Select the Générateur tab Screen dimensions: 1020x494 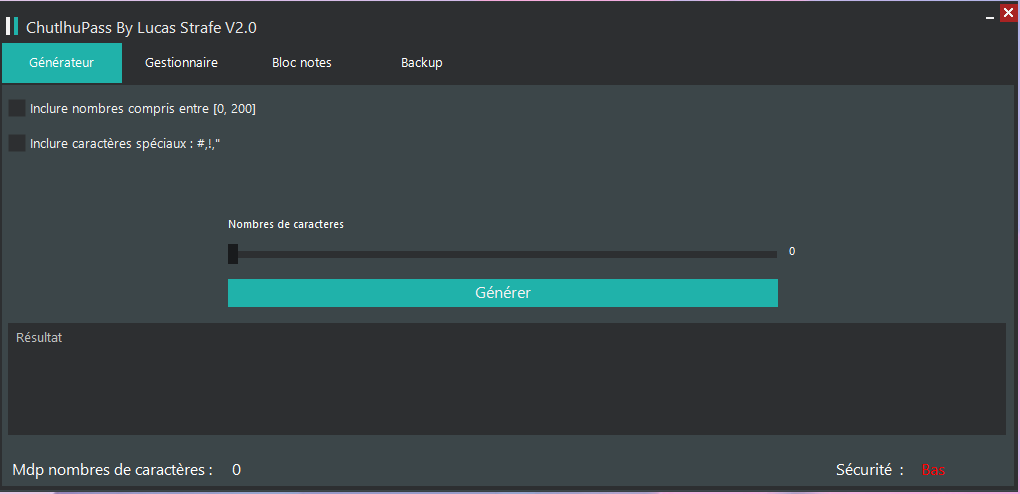tap(62, 63)
